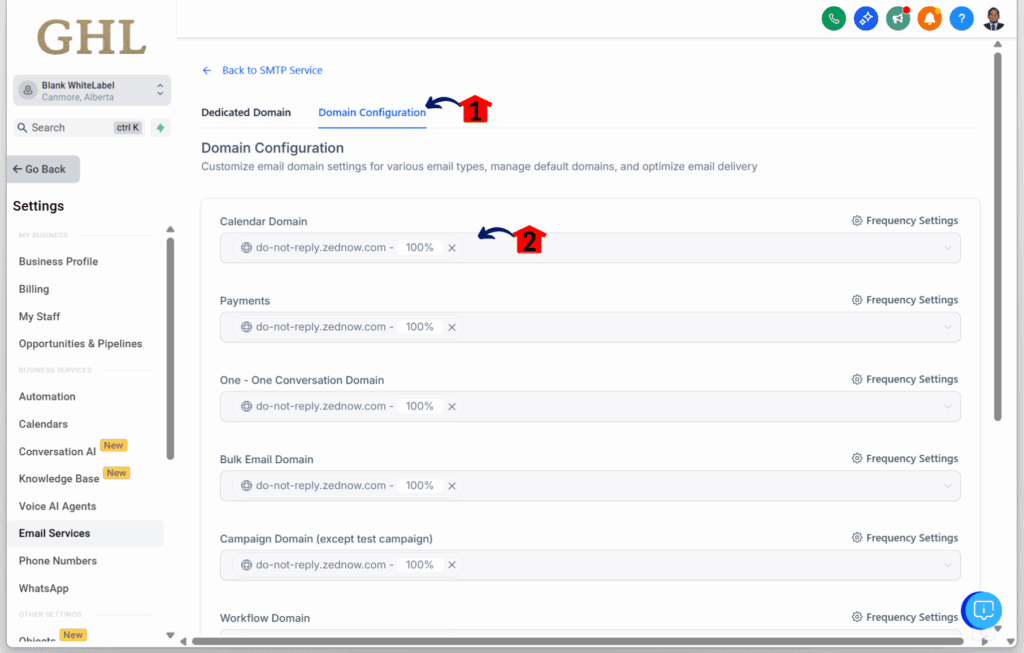Select the Domain Configuration tab

click(x=372, y=112)
